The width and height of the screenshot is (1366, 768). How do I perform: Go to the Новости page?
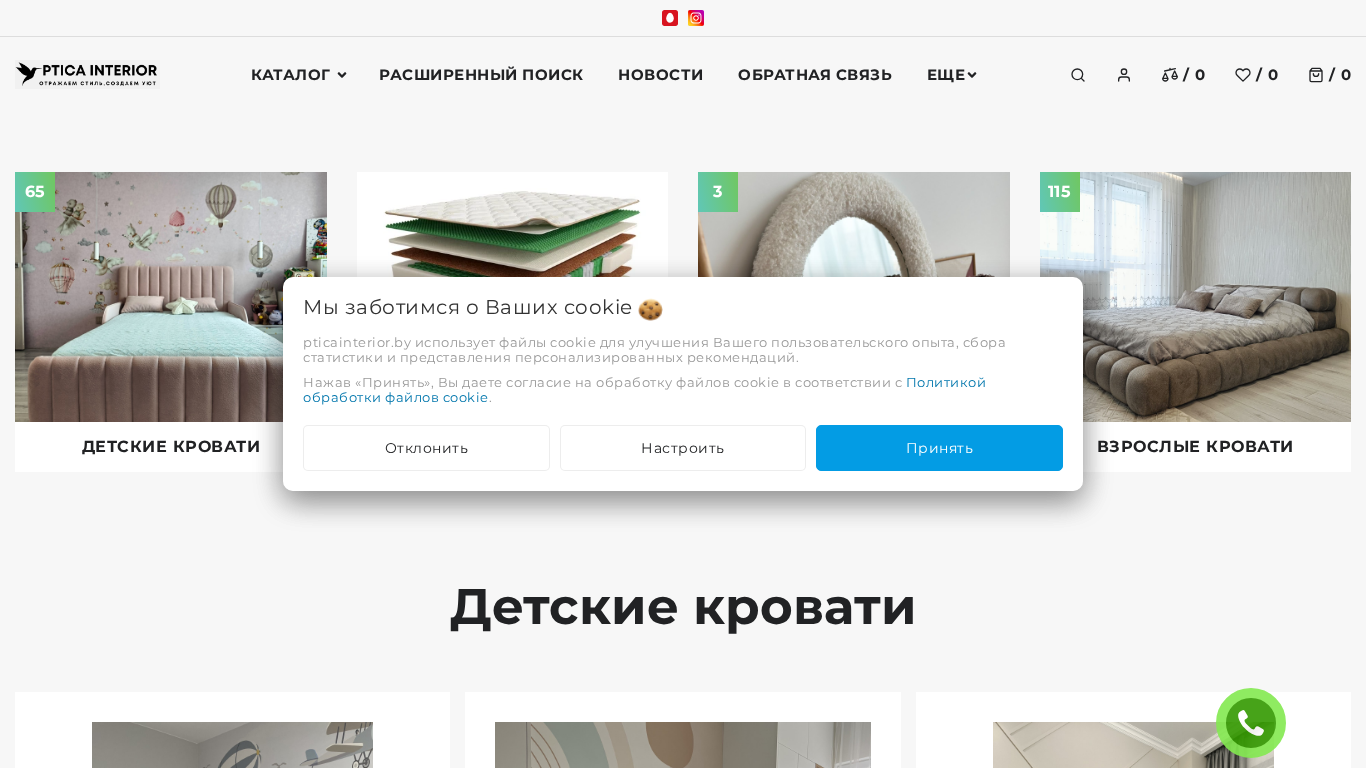pyautogui.click(x=660, y=75)
